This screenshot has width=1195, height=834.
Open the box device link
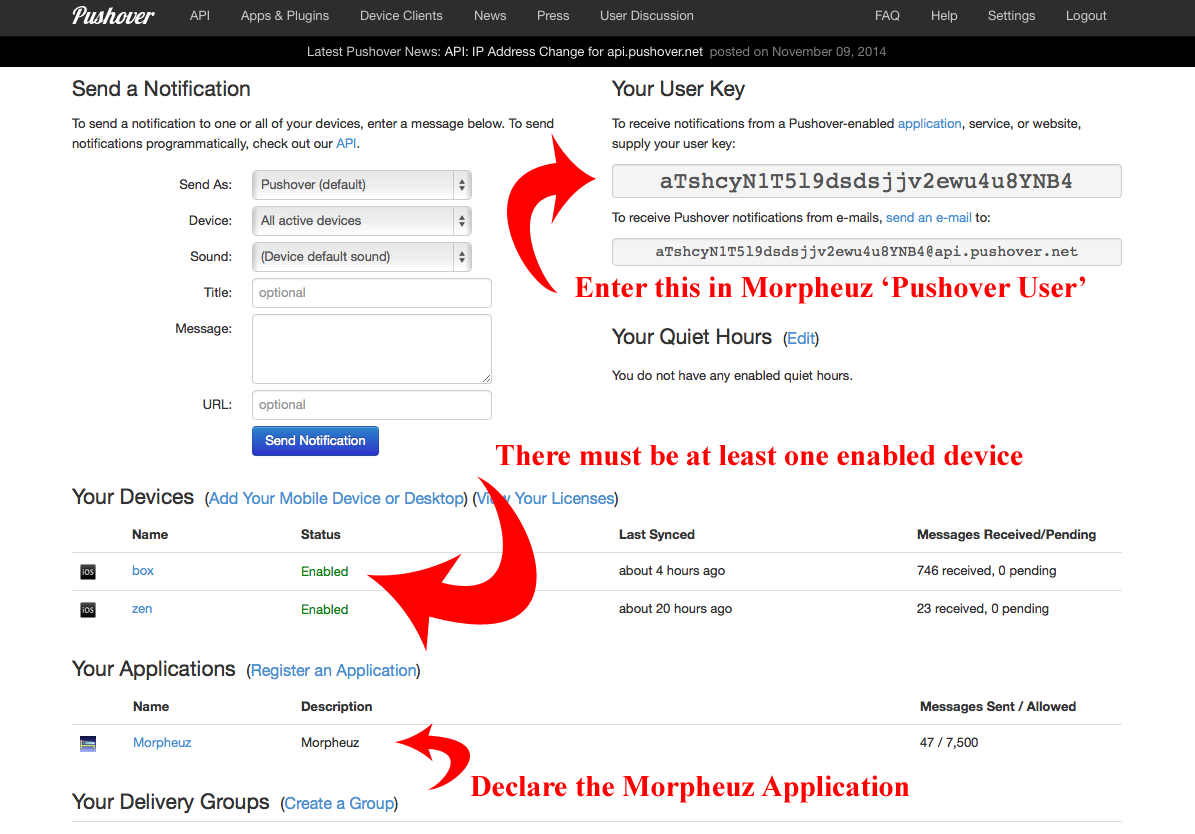(x=143, y=570)
